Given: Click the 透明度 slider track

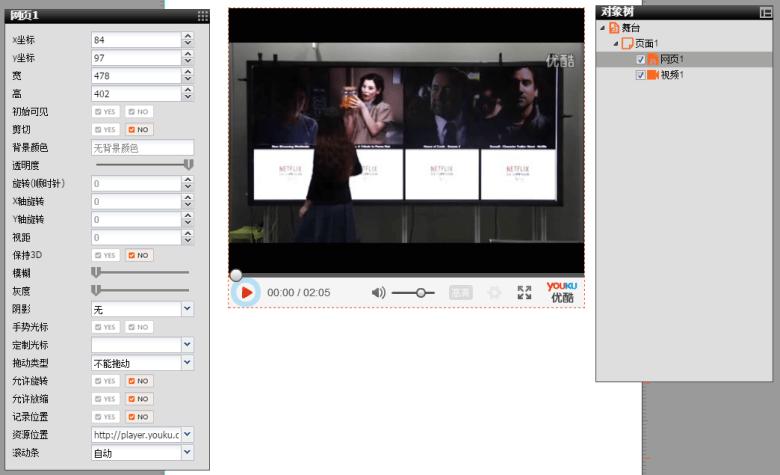Looking at the screenshot, I should (x=140, y=164).
